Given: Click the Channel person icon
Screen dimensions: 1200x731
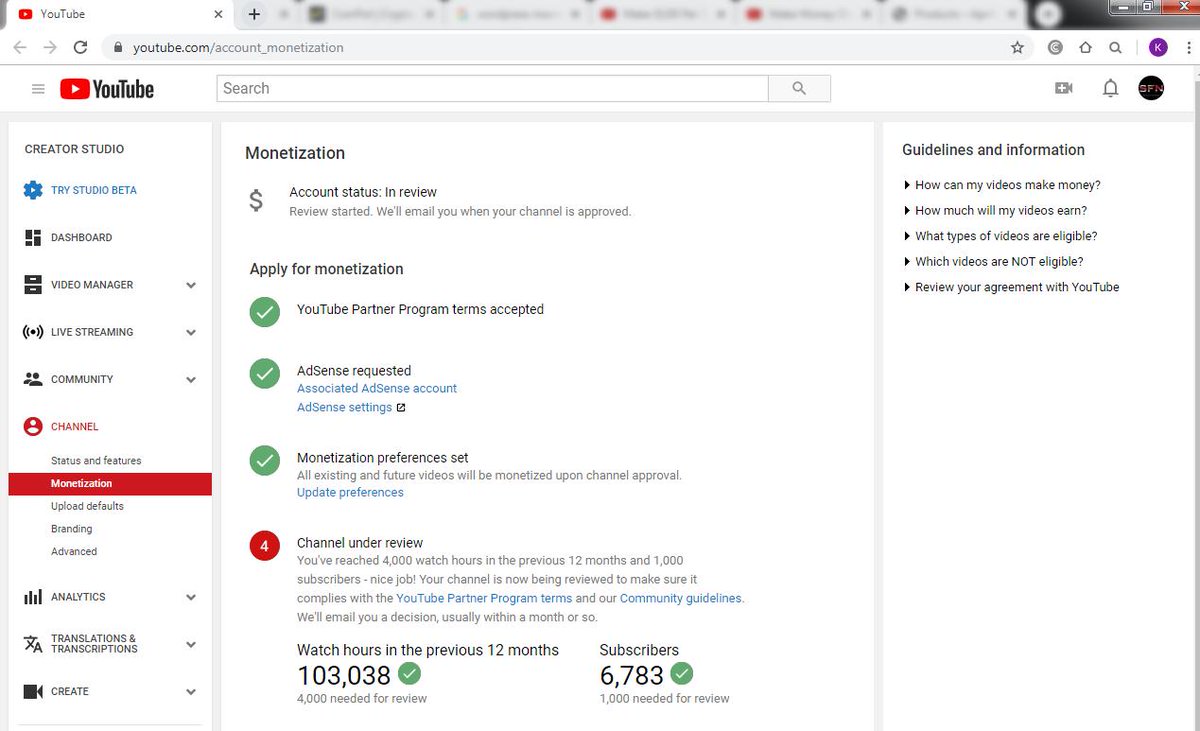Looking at the screenshot, I should [x=33, y=426].
